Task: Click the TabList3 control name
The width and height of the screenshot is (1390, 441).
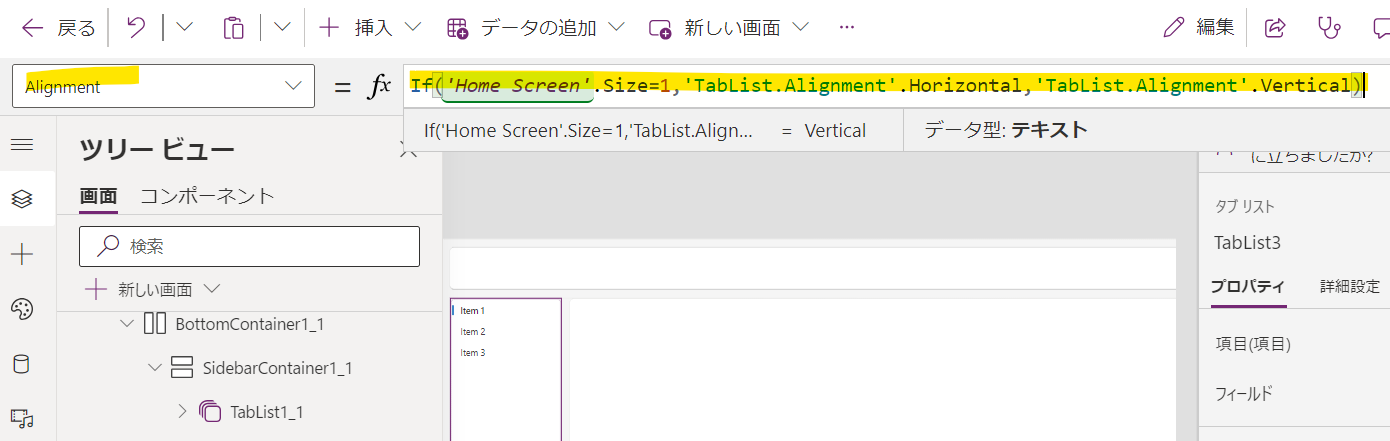Action: [x=1247, y=243]
